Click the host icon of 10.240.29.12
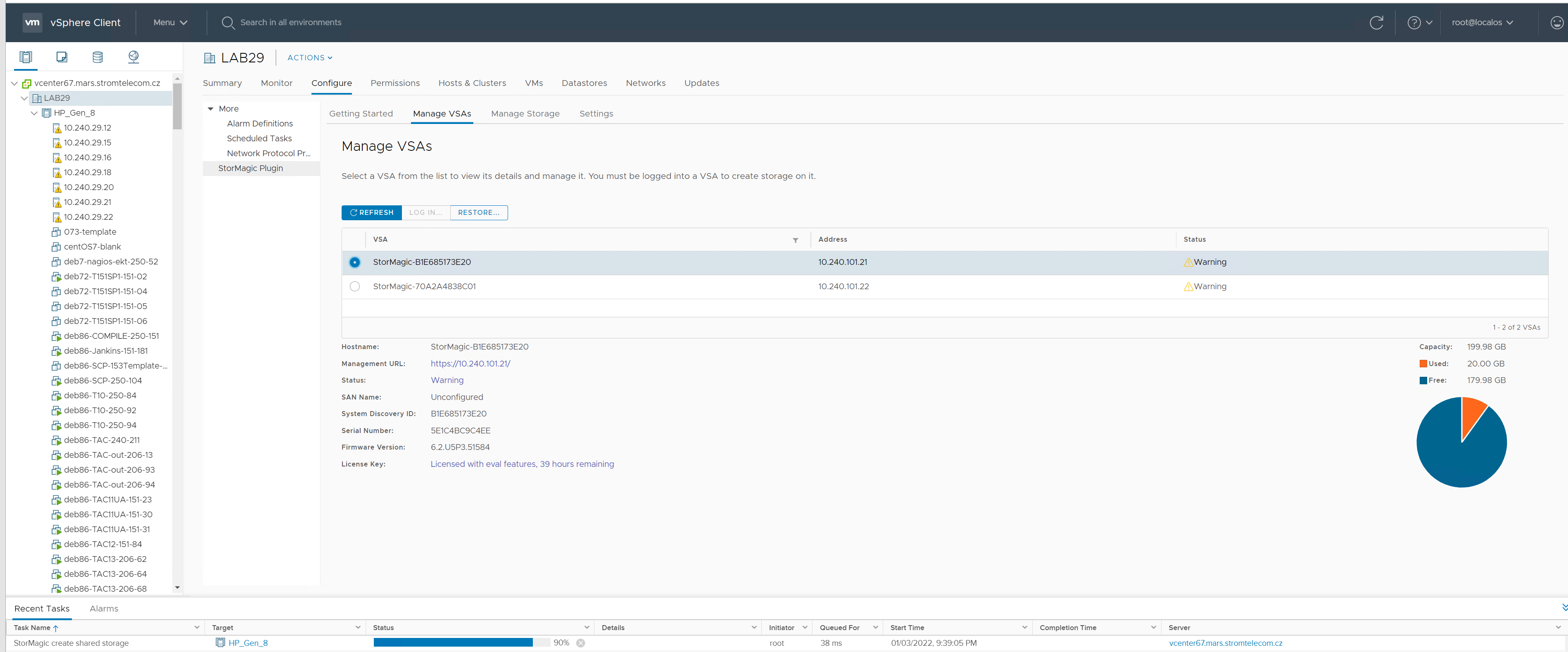The height and width of the screenshot is (652, 1568). (57, 128)
